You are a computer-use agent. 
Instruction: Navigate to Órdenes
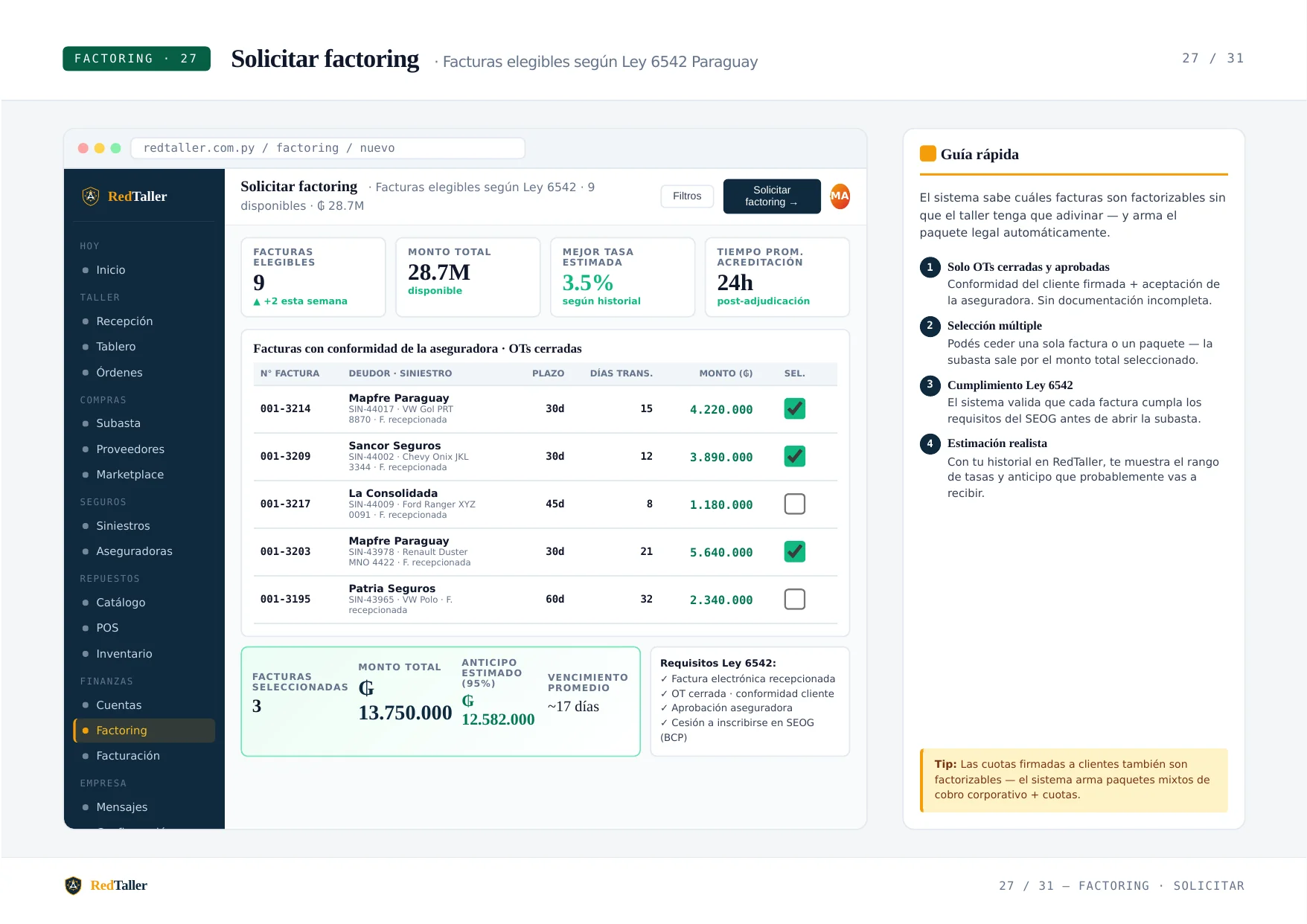144,373
